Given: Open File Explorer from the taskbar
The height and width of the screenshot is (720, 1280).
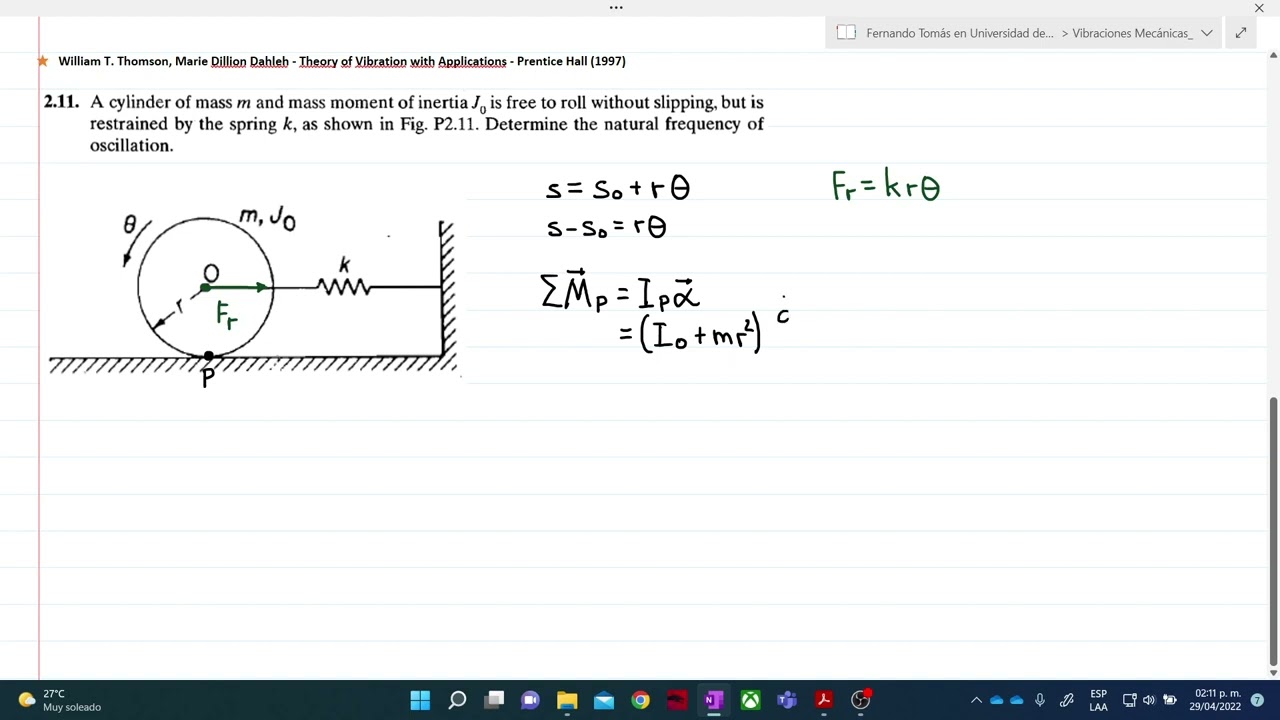Looking at the screenshot, I should coord(567,700).
